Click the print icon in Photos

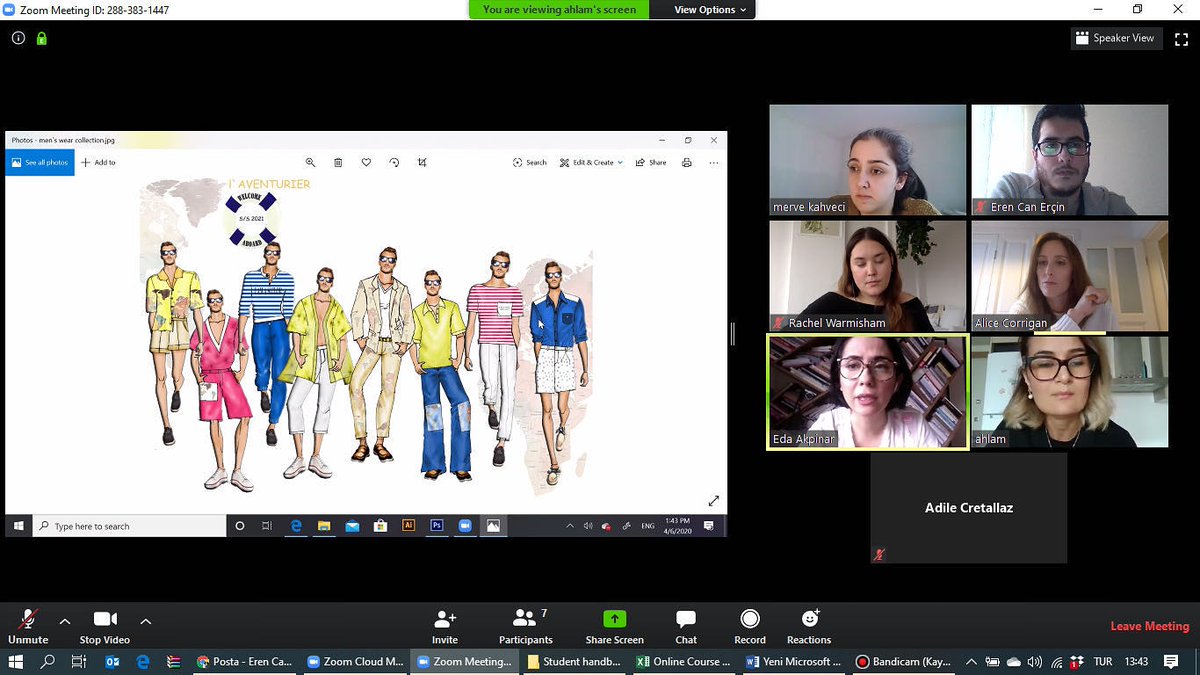(686, 162)
